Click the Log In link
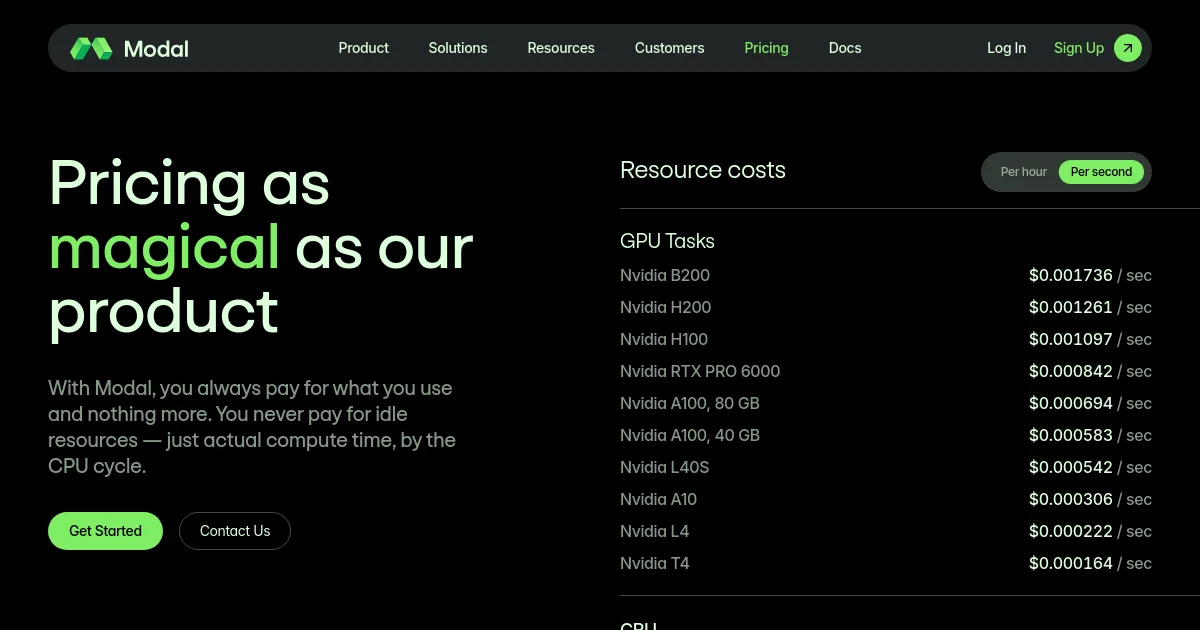 [1006, 48]
